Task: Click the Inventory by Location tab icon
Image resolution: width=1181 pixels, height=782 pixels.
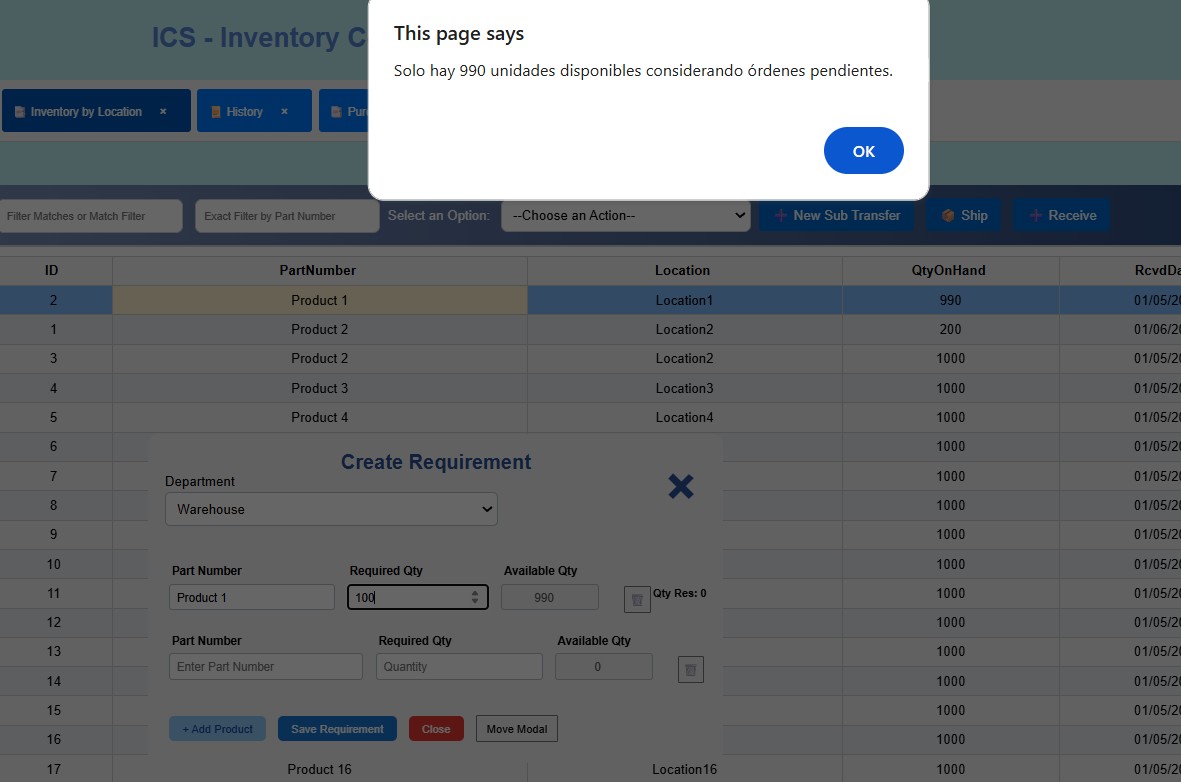Action: click(19, 112)
